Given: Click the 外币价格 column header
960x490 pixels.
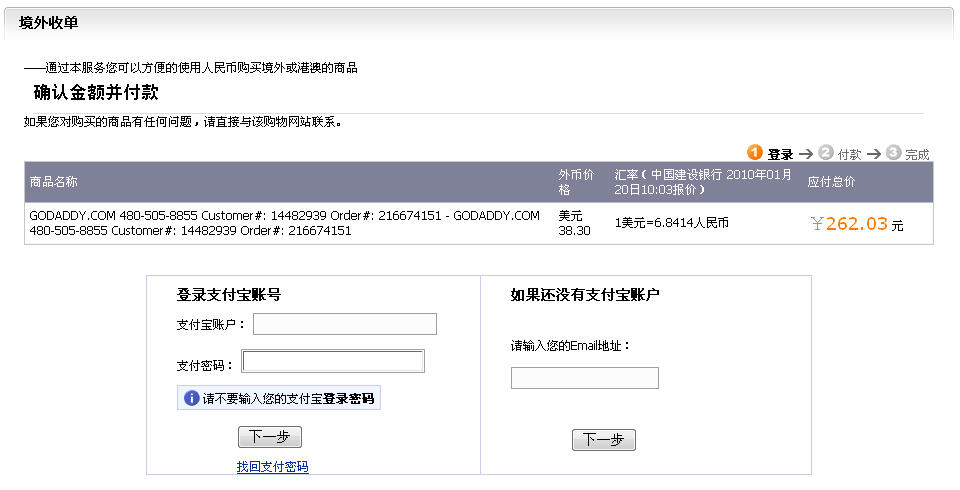Looking at the screenshot, I should tap(576, 182).
